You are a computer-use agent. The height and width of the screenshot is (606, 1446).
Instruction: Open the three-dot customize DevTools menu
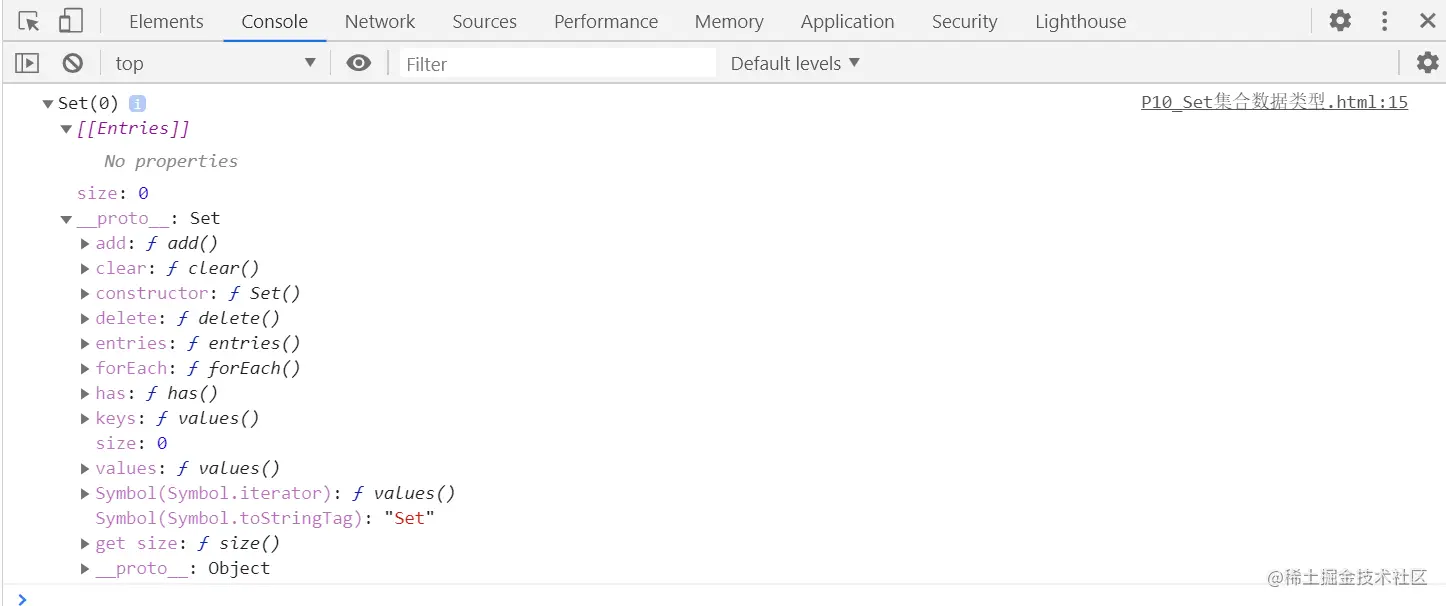1385,21
